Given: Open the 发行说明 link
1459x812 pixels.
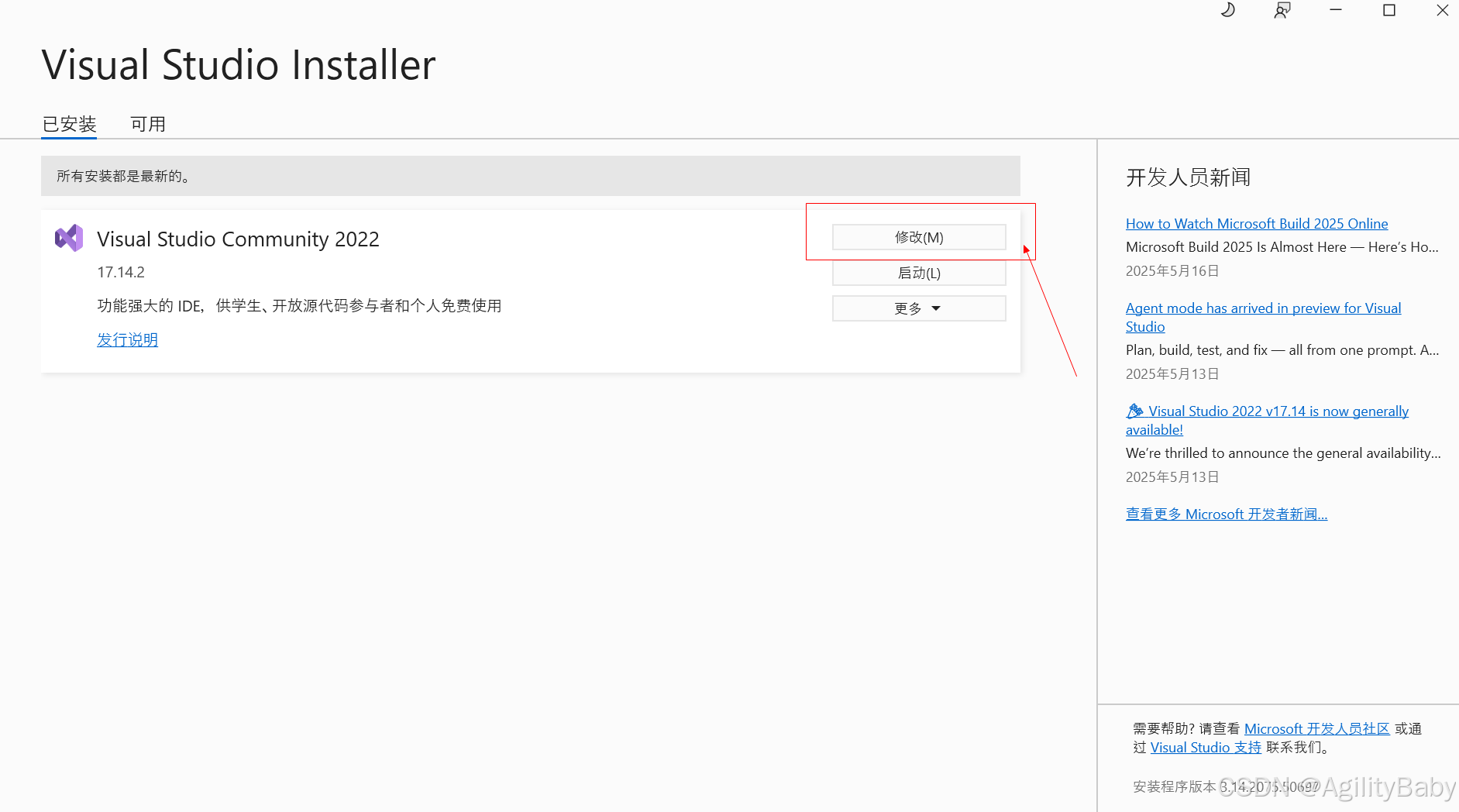Looking at the screenshot, I should (127, 339).
